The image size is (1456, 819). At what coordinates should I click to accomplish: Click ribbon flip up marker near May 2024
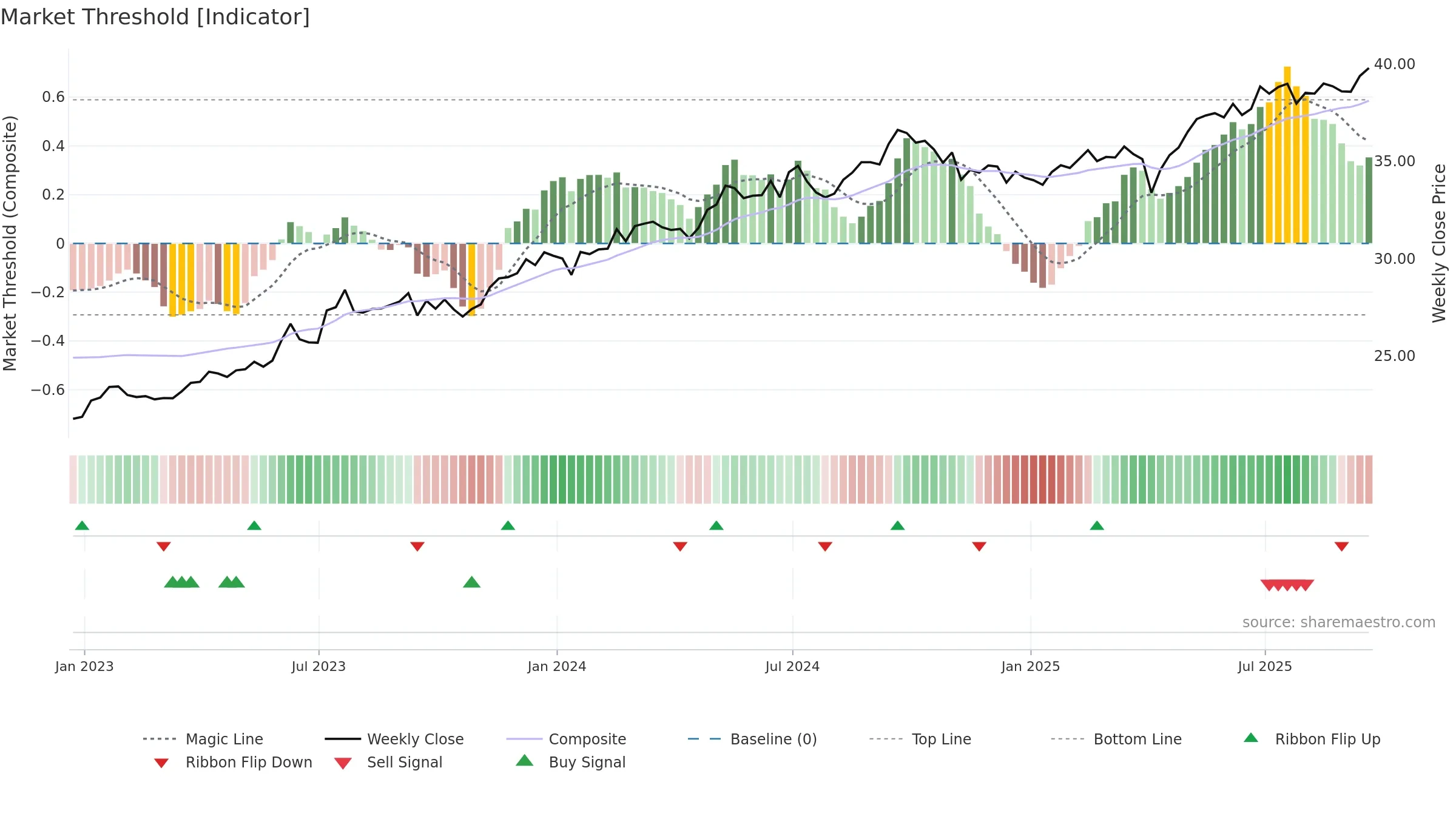(x=716, y=525)
